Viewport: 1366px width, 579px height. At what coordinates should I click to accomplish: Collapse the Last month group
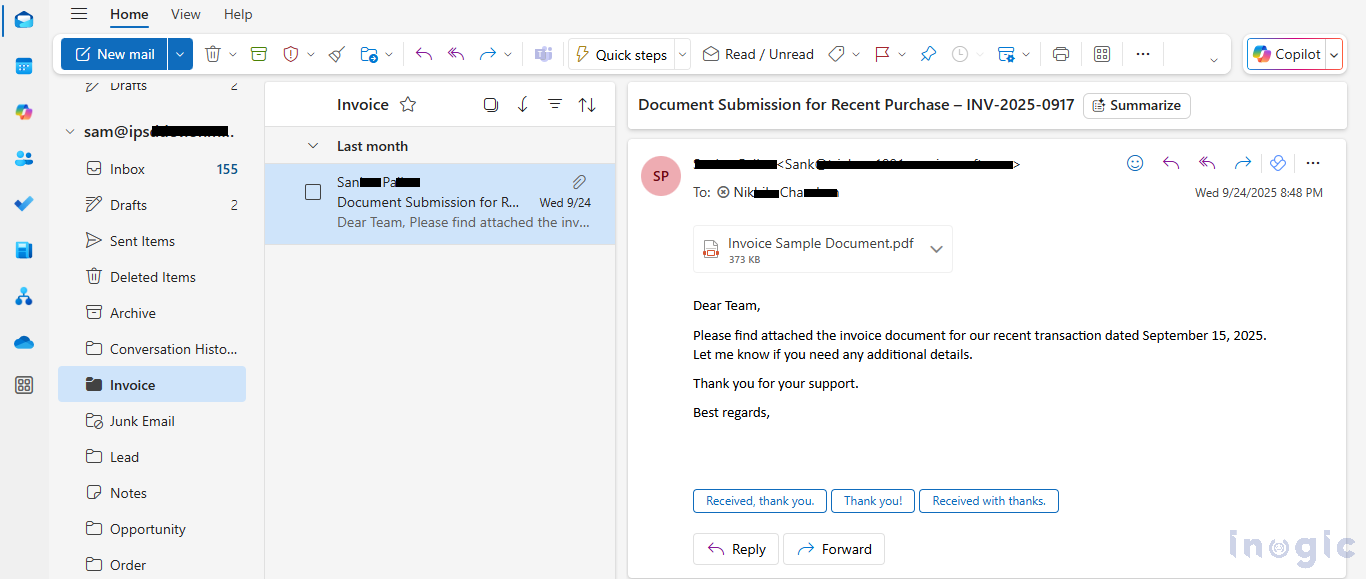313,146
